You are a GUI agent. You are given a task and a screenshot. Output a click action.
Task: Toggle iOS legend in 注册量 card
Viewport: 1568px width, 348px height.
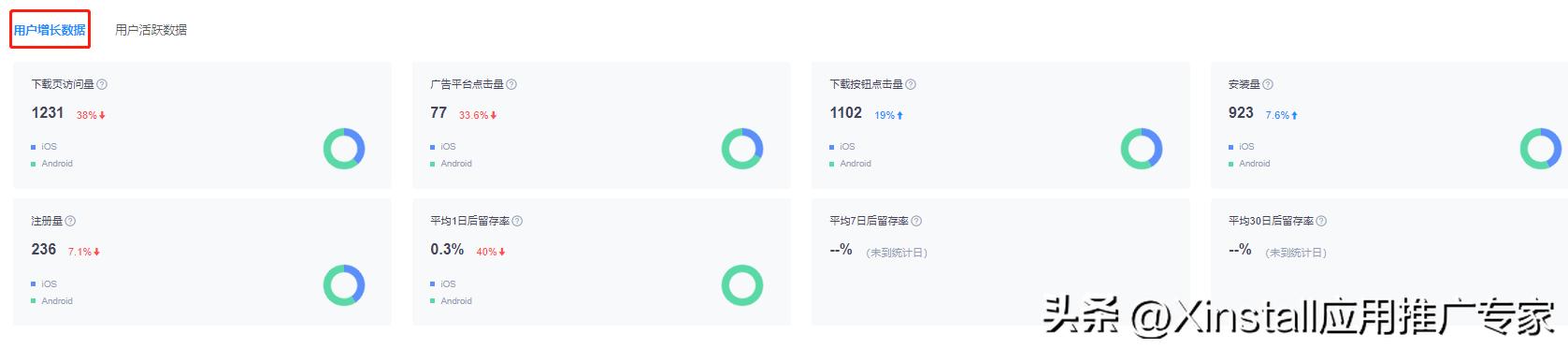(x=44, y=283)
